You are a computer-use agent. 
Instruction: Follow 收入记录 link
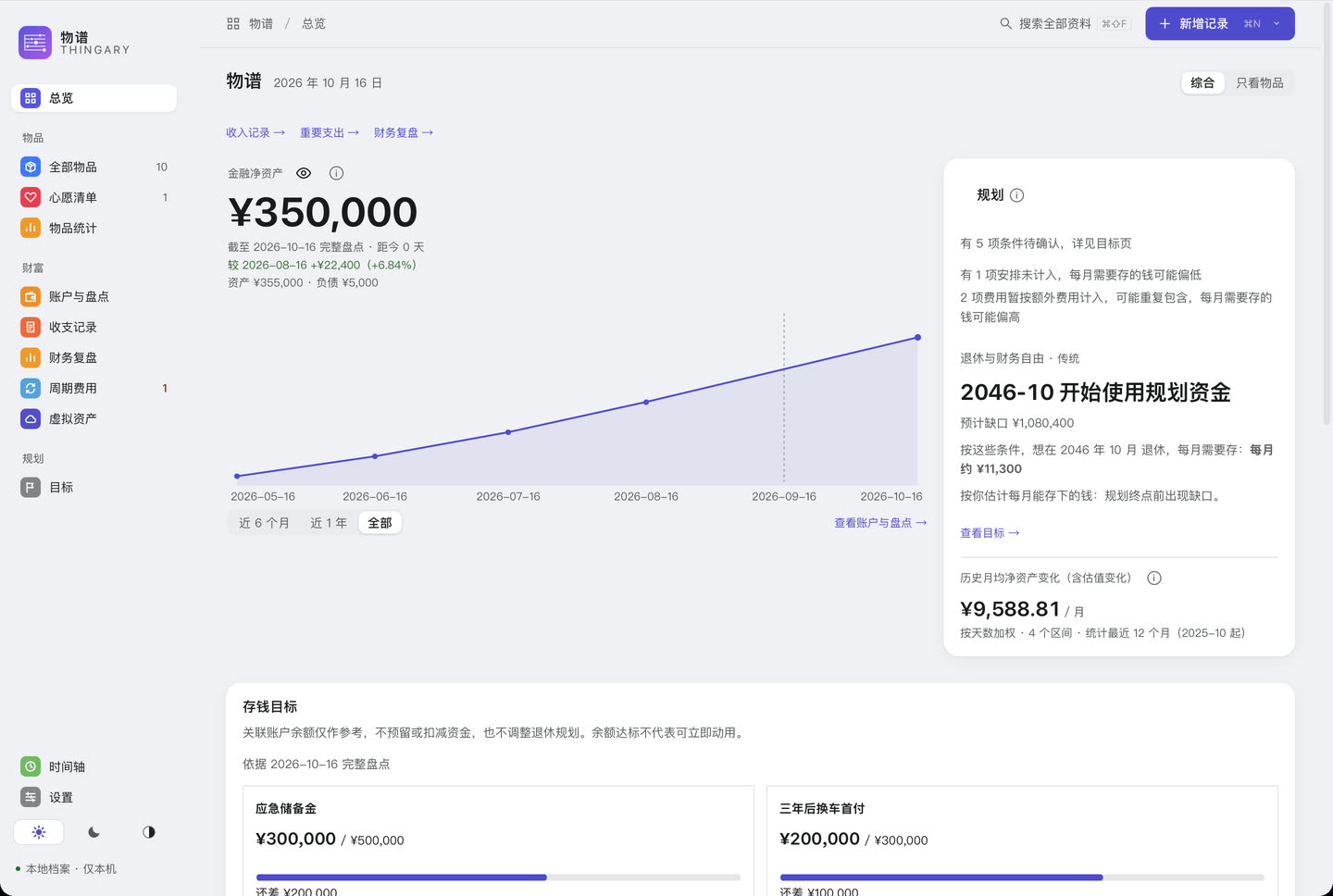point(255,133)
